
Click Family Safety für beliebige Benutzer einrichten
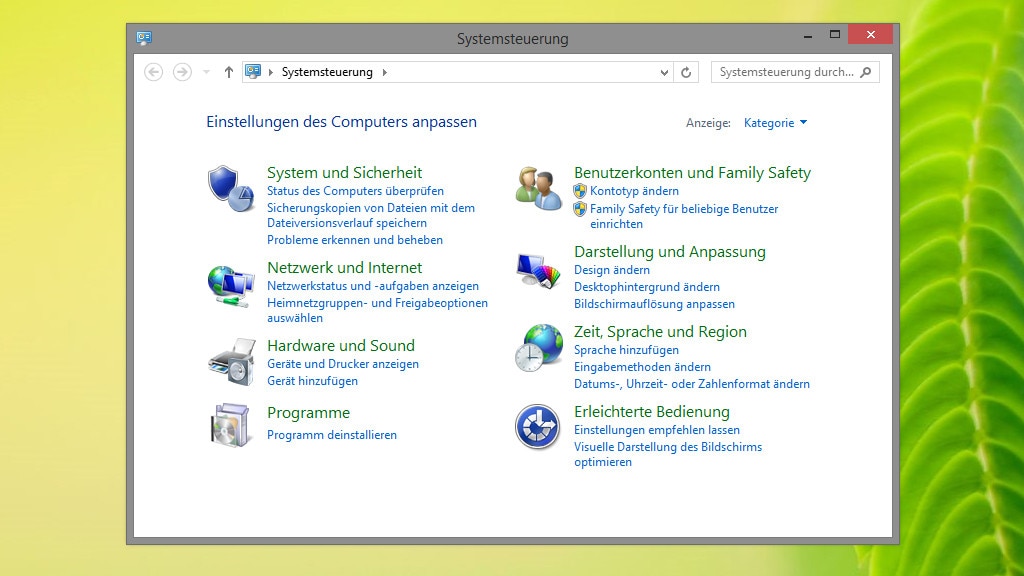(x=684, y=216)
